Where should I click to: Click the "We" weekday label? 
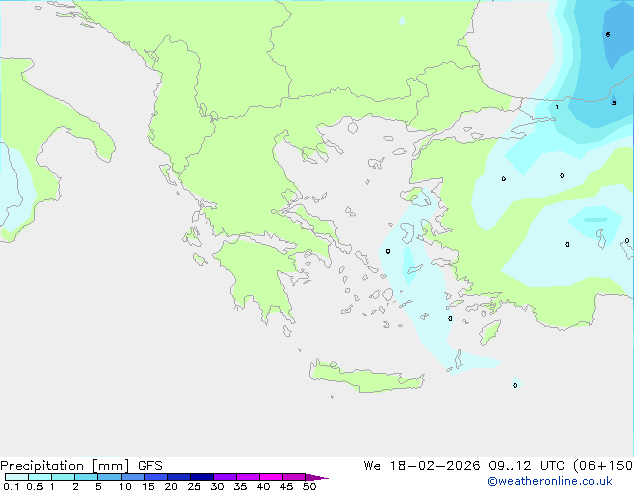(372, 466)
